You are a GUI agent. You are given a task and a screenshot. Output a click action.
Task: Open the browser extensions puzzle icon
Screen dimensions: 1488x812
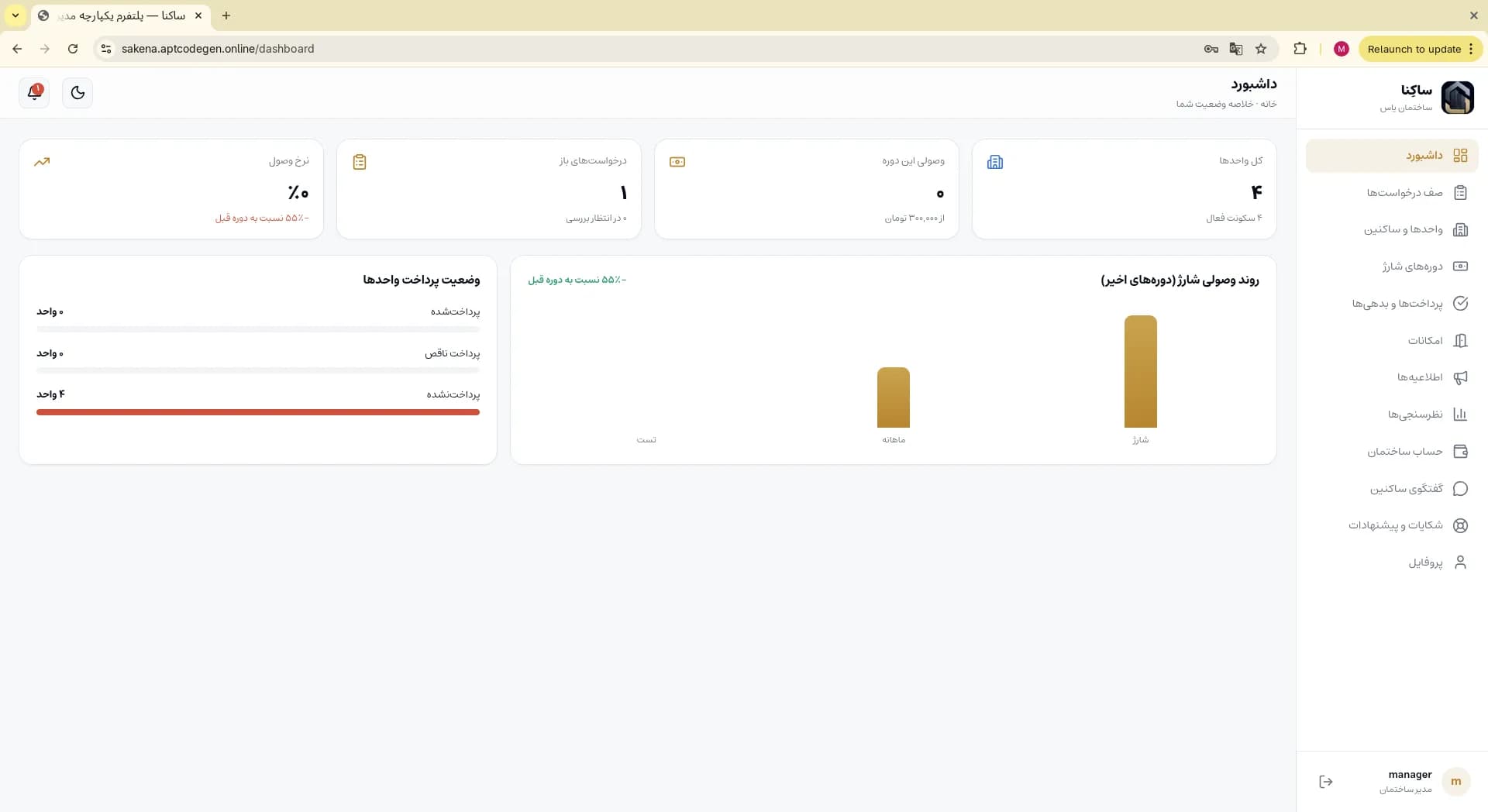[1300, 49]
